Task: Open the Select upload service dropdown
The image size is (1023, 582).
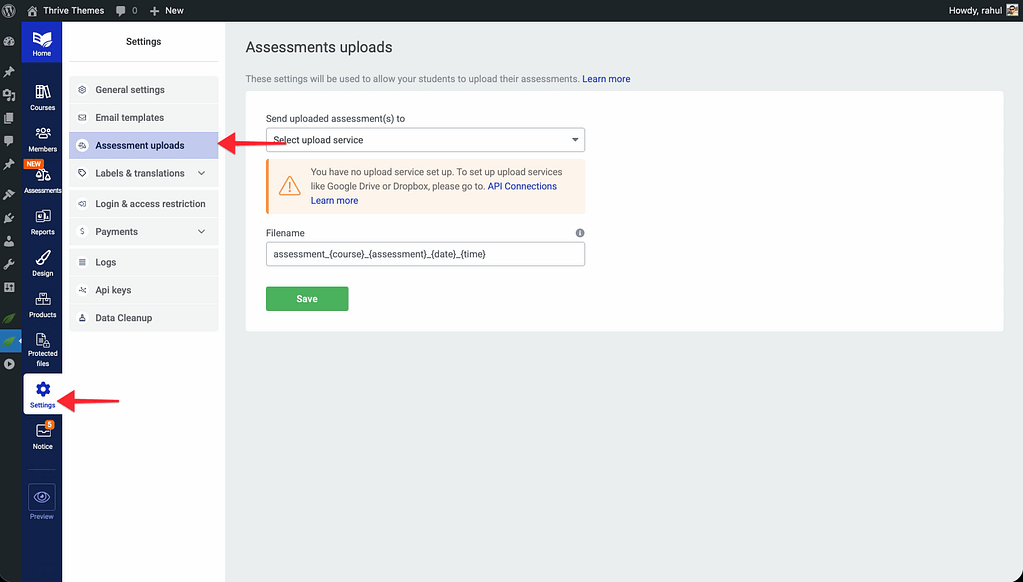Action: pyautogui.click(x=425, y=140)
